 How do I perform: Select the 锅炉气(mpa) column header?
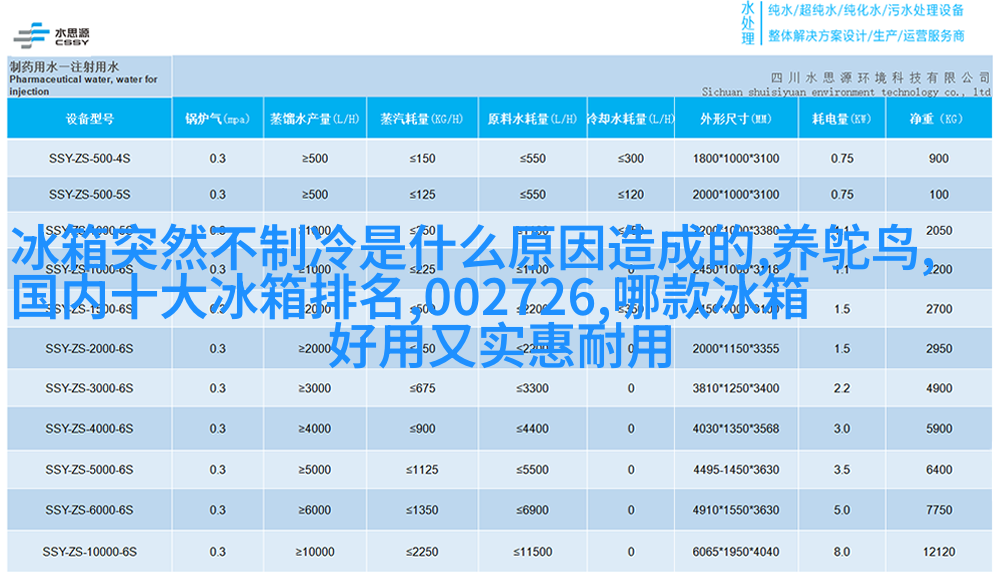pyautogui.click(x=217, y=119)
